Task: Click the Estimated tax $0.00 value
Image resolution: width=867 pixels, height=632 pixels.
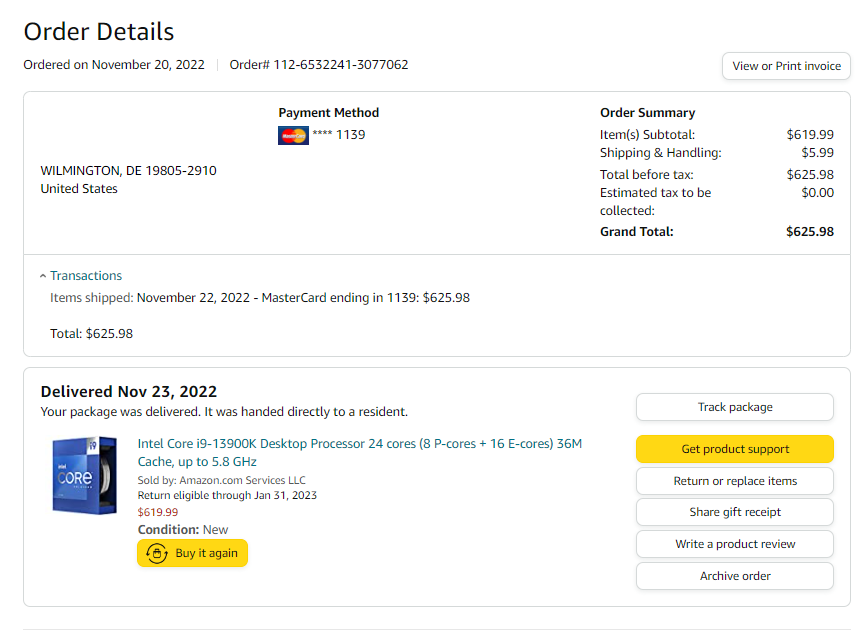Action: click(817, 193)
